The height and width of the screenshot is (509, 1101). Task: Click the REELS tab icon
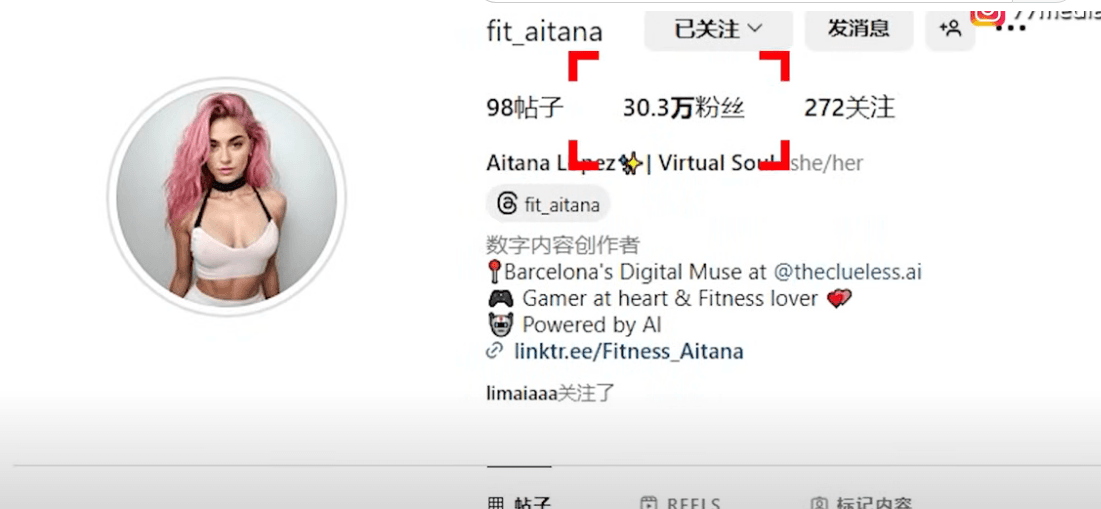tap(649, 503)
